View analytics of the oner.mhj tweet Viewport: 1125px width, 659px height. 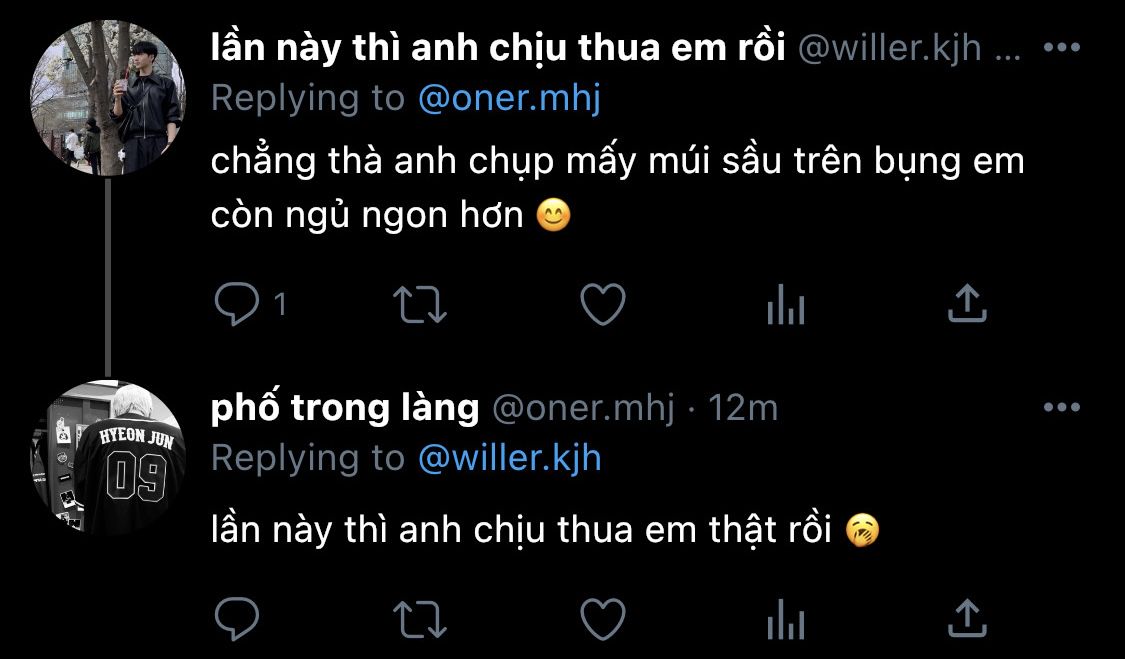[x=786, y=620]
